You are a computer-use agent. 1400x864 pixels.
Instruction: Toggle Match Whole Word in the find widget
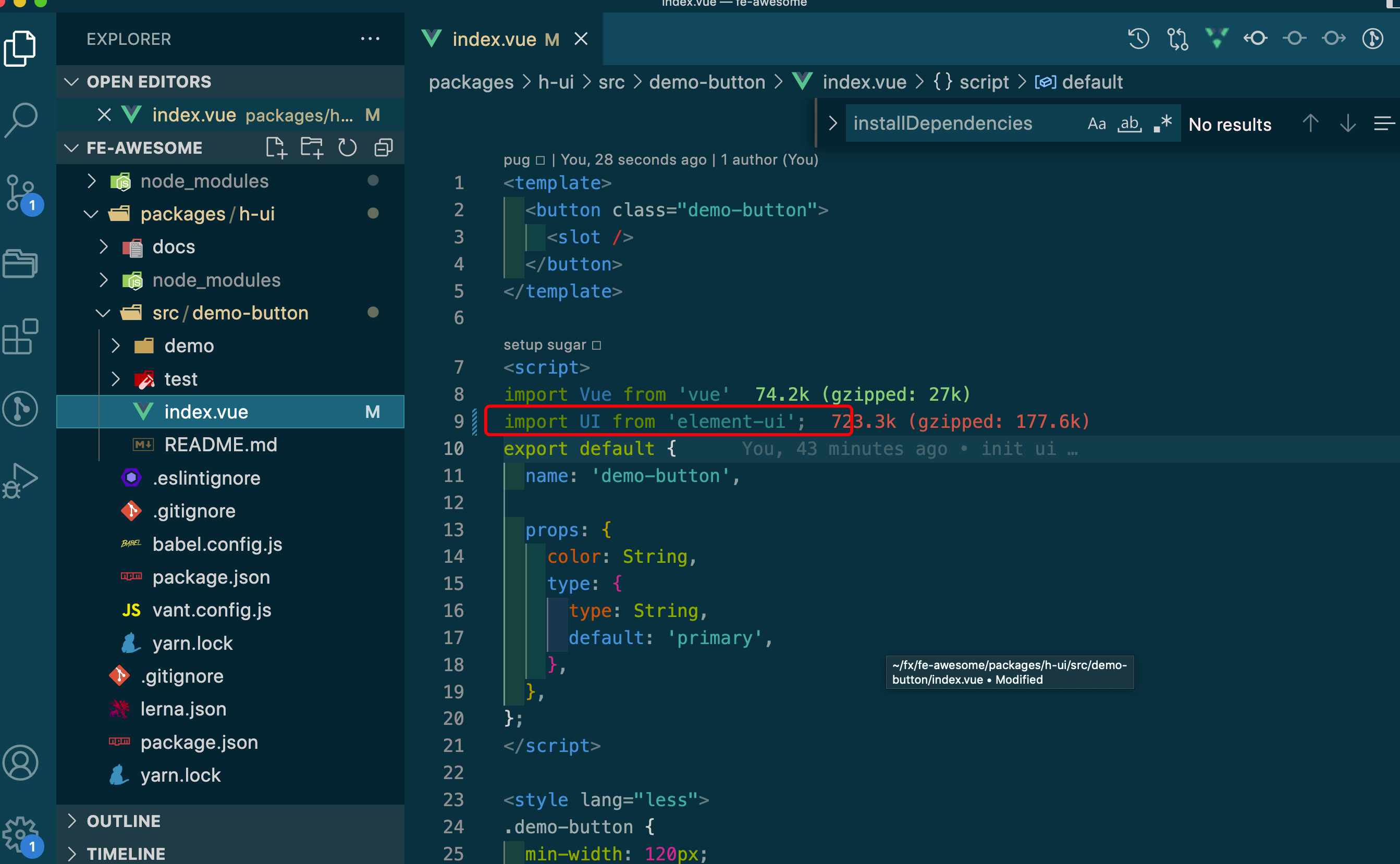(x=1128, y=123)
